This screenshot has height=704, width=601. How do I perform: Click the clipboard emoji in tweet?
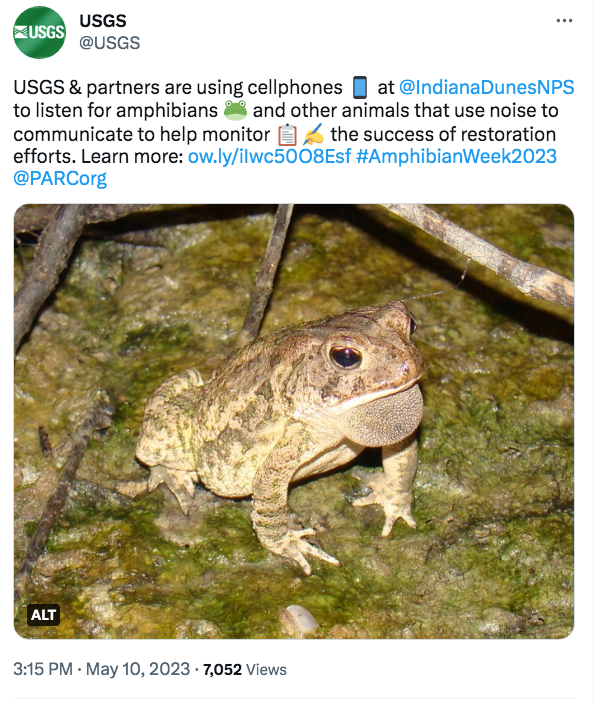[x=287, y=135]
